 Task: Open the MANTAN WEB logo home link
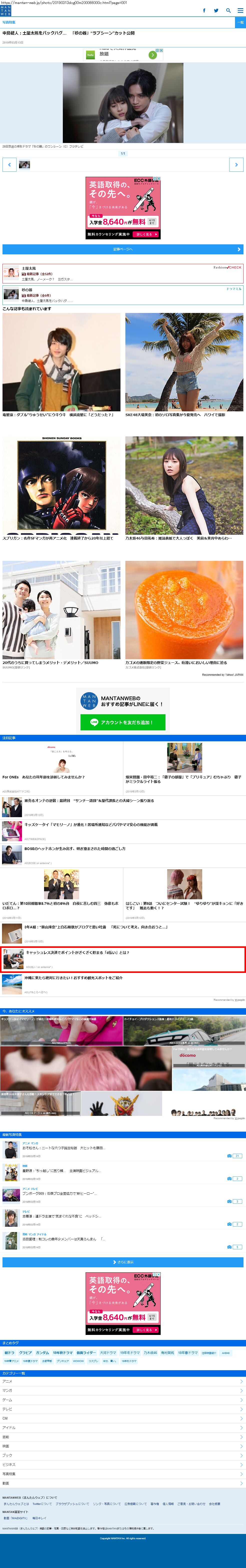coord(6,10)
